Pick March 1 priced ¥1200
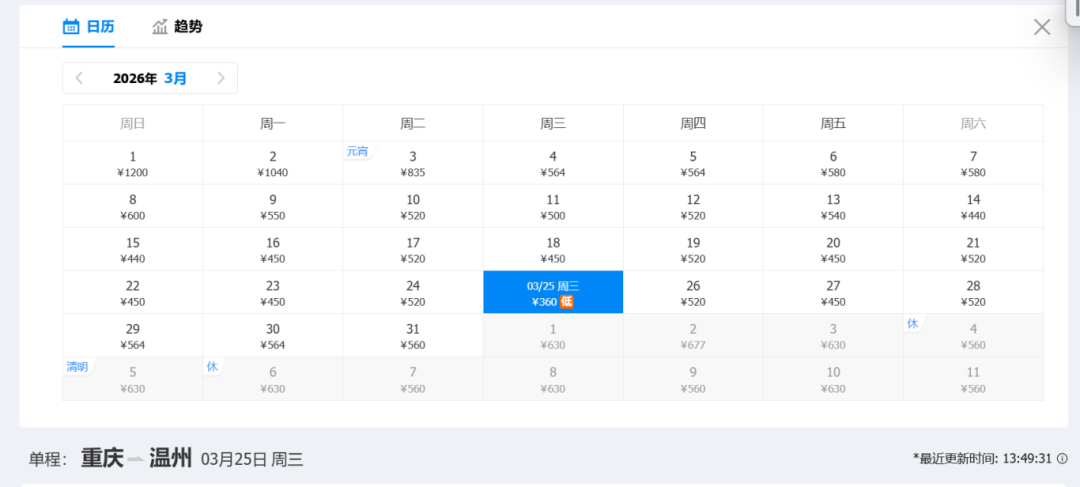This screenshot has width=1080, height=487. (x=133, y=163)
